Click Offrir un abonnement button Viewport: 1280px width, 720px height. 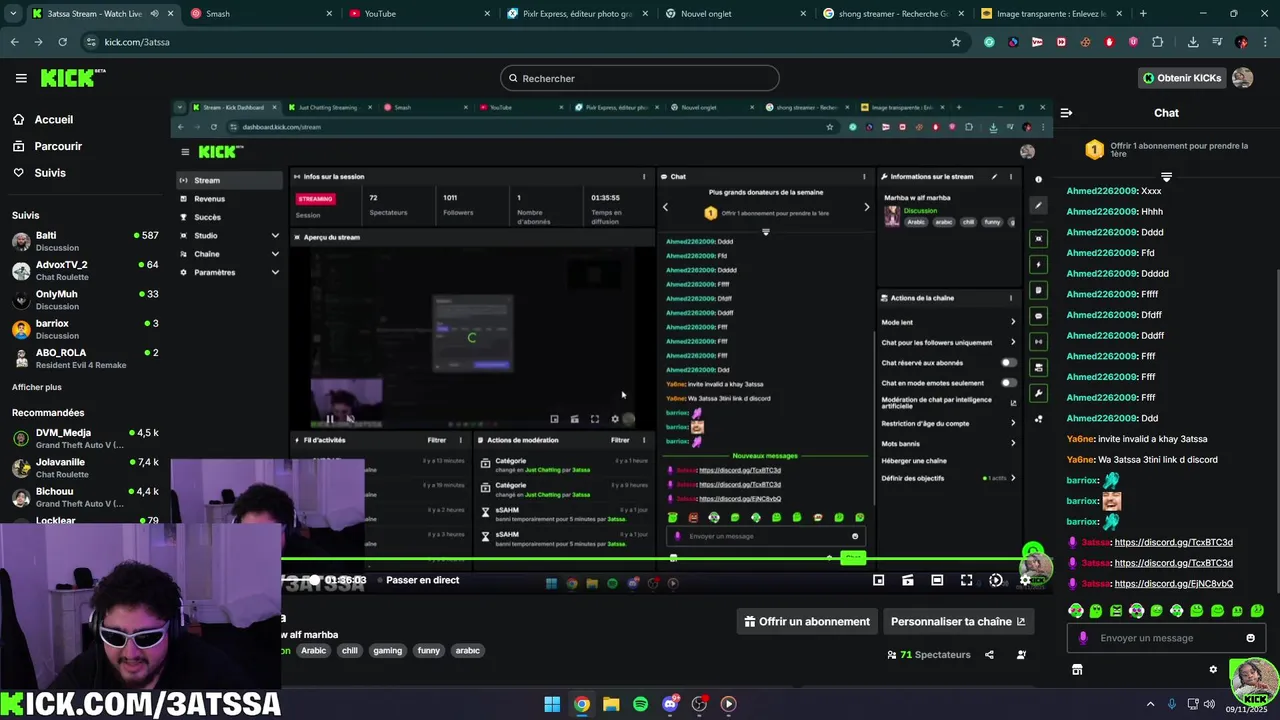pos(807,621)
